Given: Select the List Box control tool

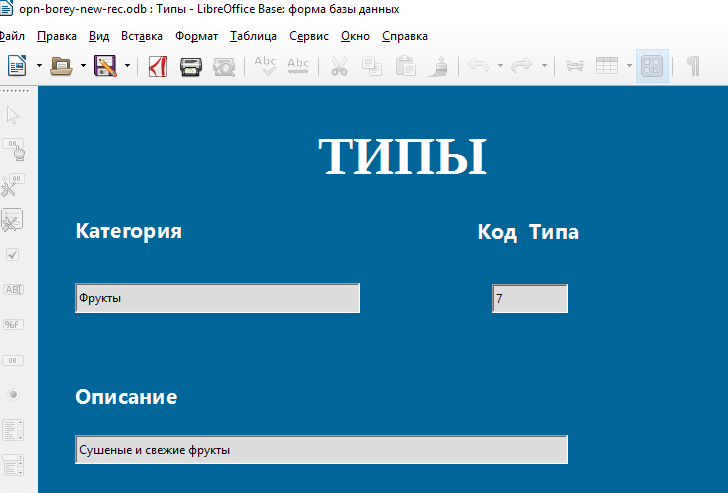Looking at the screenshot, I should point(13,430).
